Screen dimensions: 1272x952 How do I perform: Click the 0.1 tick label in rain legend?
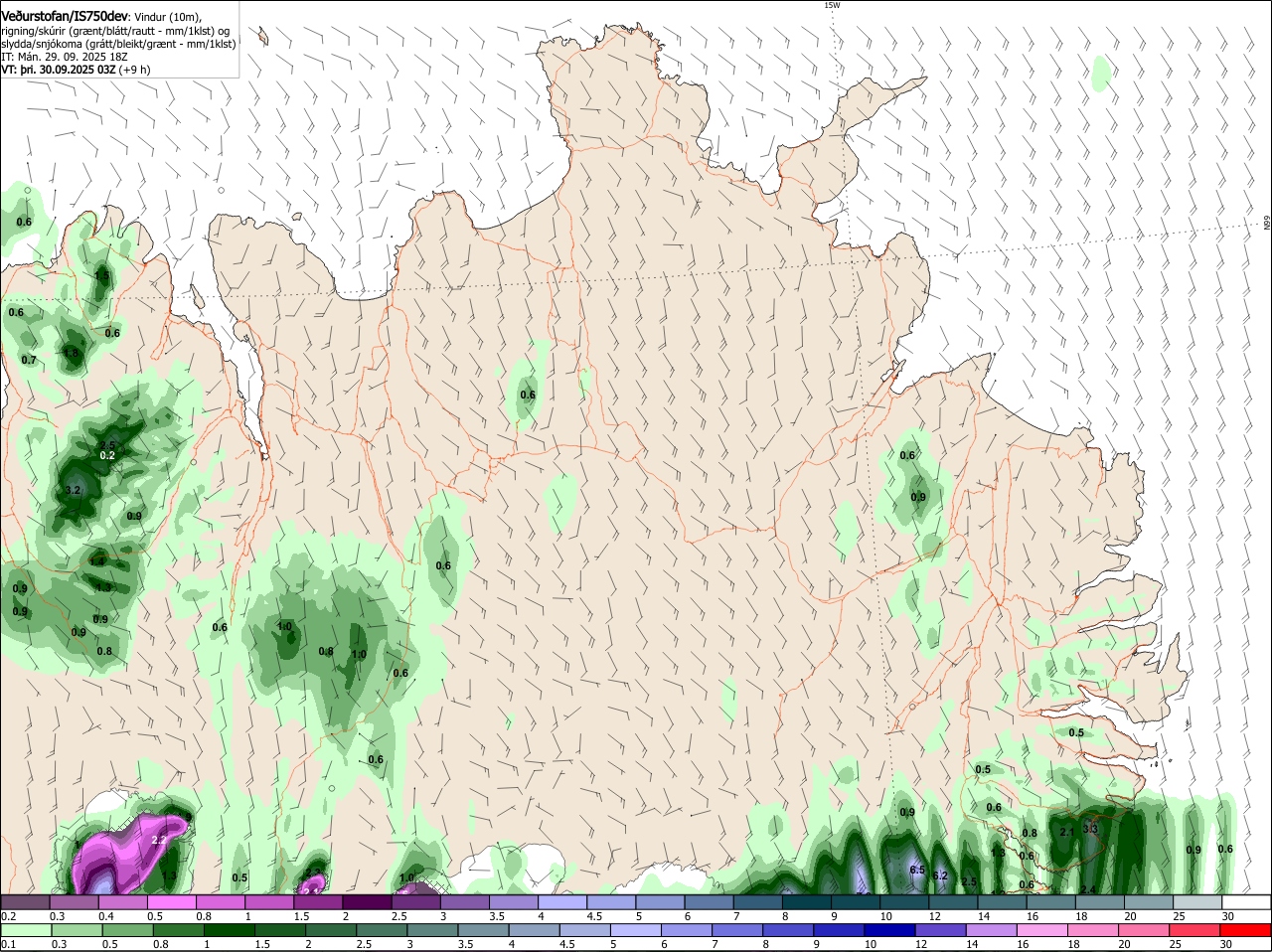[x=8, y=944]
